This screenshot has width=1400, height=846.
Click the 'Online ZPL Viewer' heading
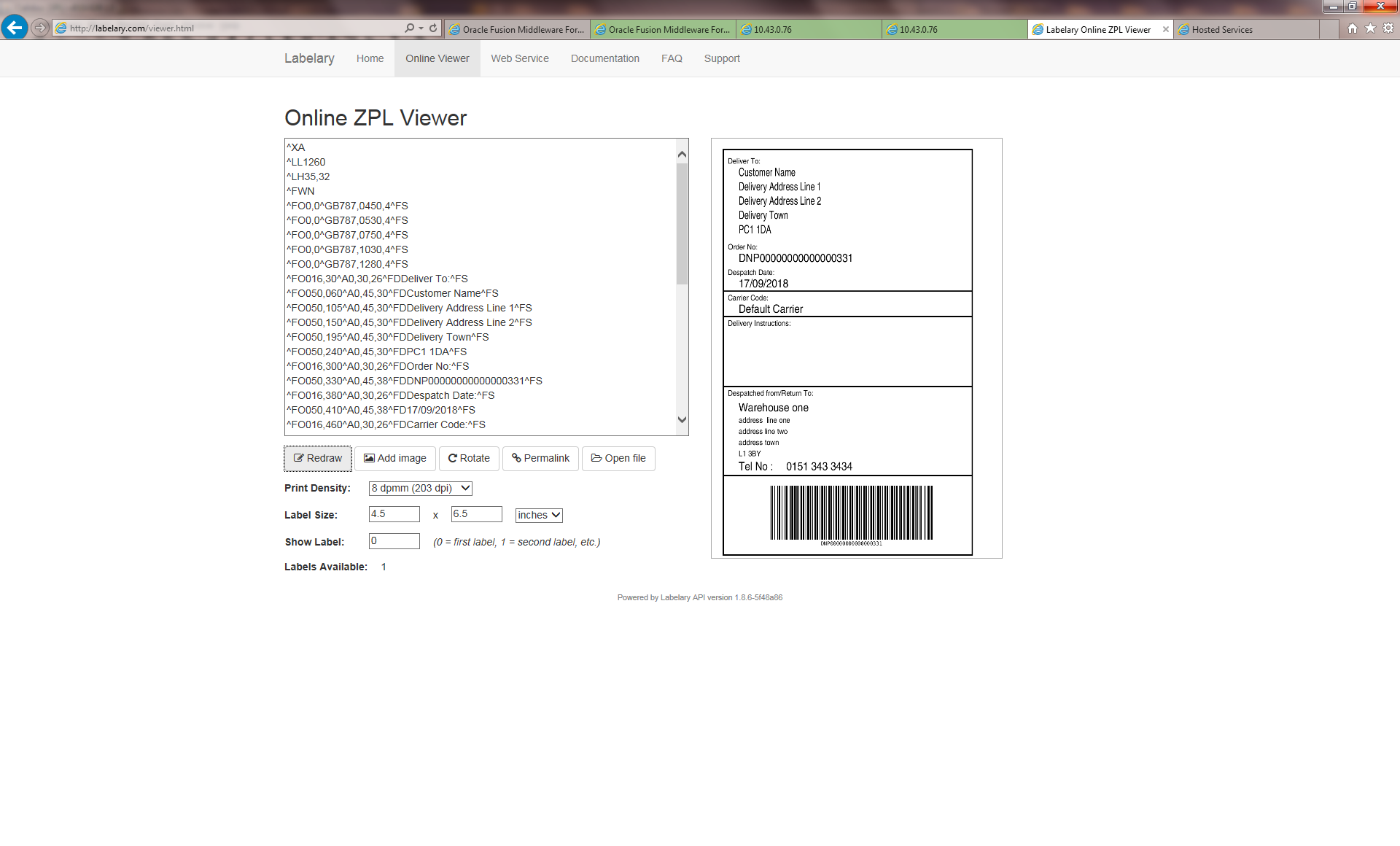point(376,117)
